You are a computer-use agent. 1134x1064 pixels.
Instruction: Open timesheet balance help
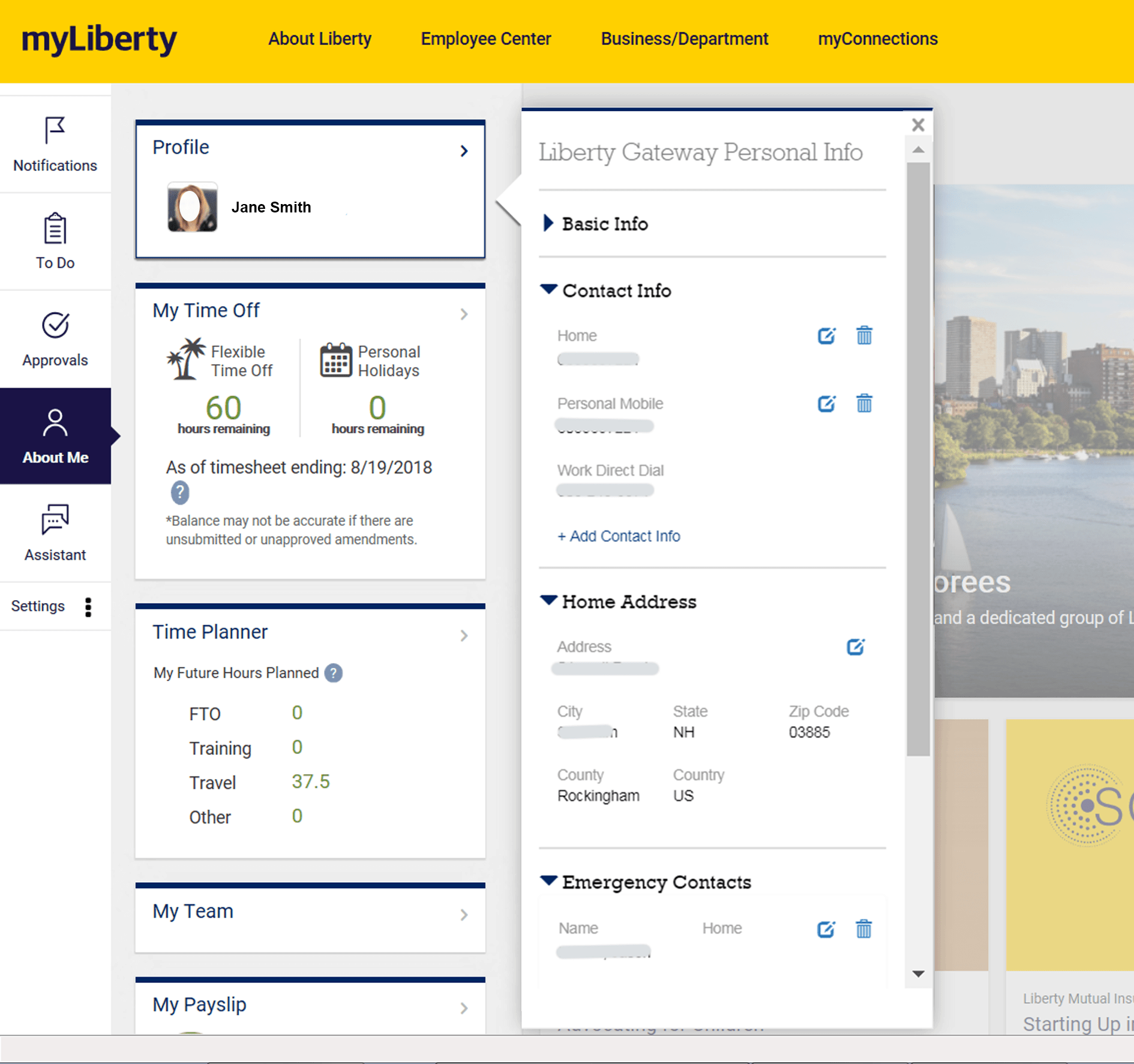179,493
